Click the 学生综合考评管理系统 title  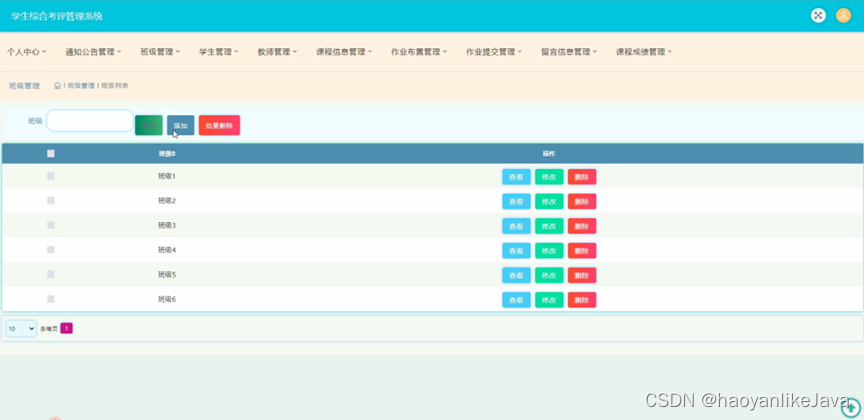(x=57, y=16)
